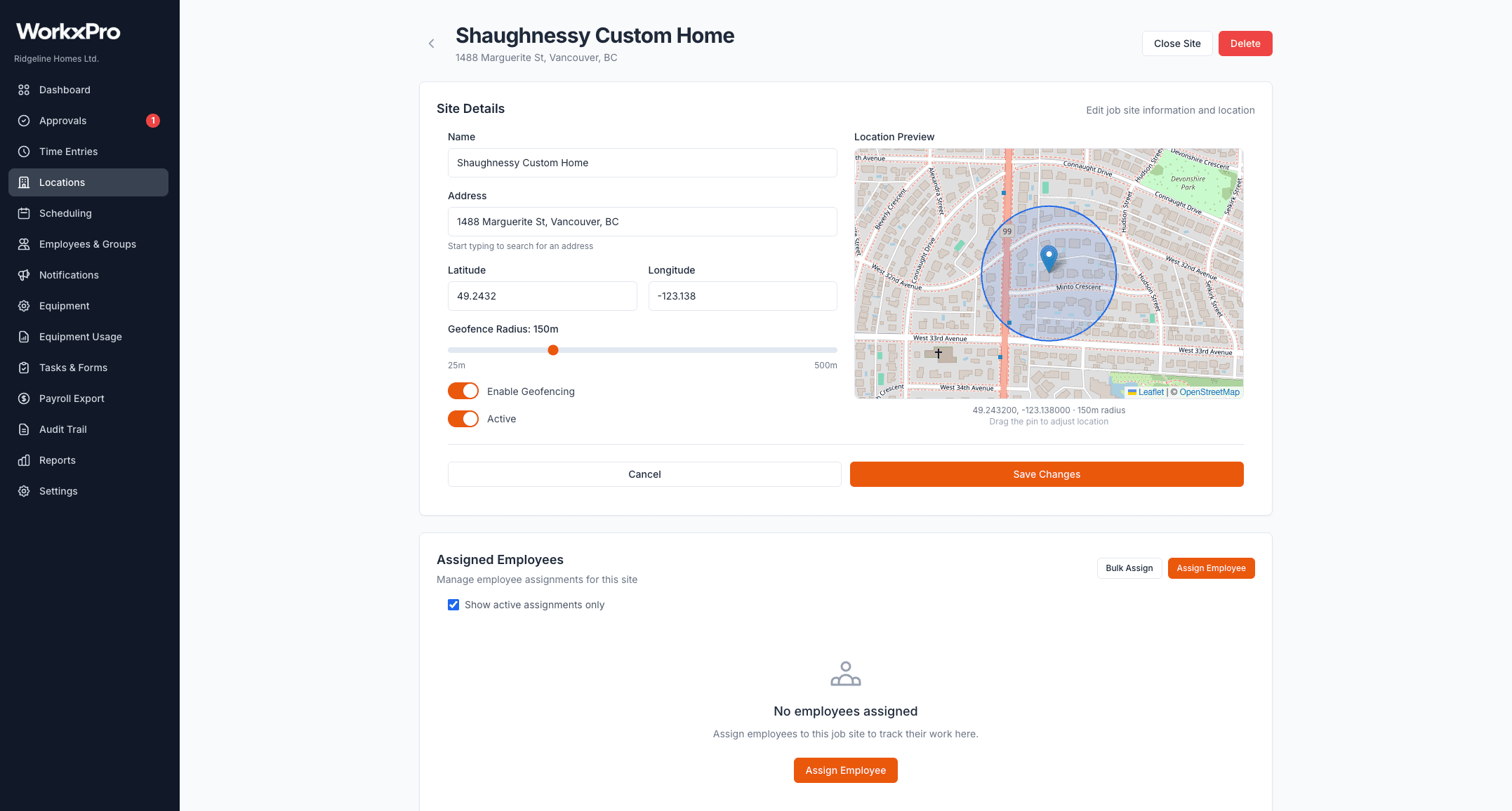Uncheck Show active assignments only
This screenshot has height=811, width=1512.
[453, 604]
